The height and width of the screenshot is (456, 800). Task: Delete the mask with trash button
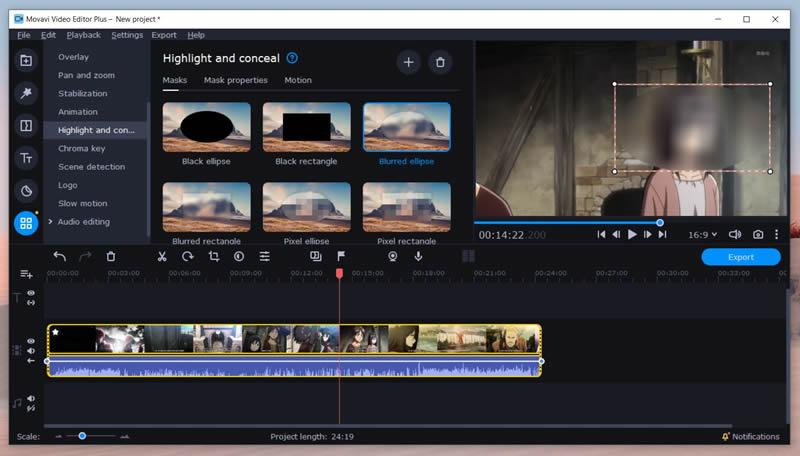[x=440, y=62]
